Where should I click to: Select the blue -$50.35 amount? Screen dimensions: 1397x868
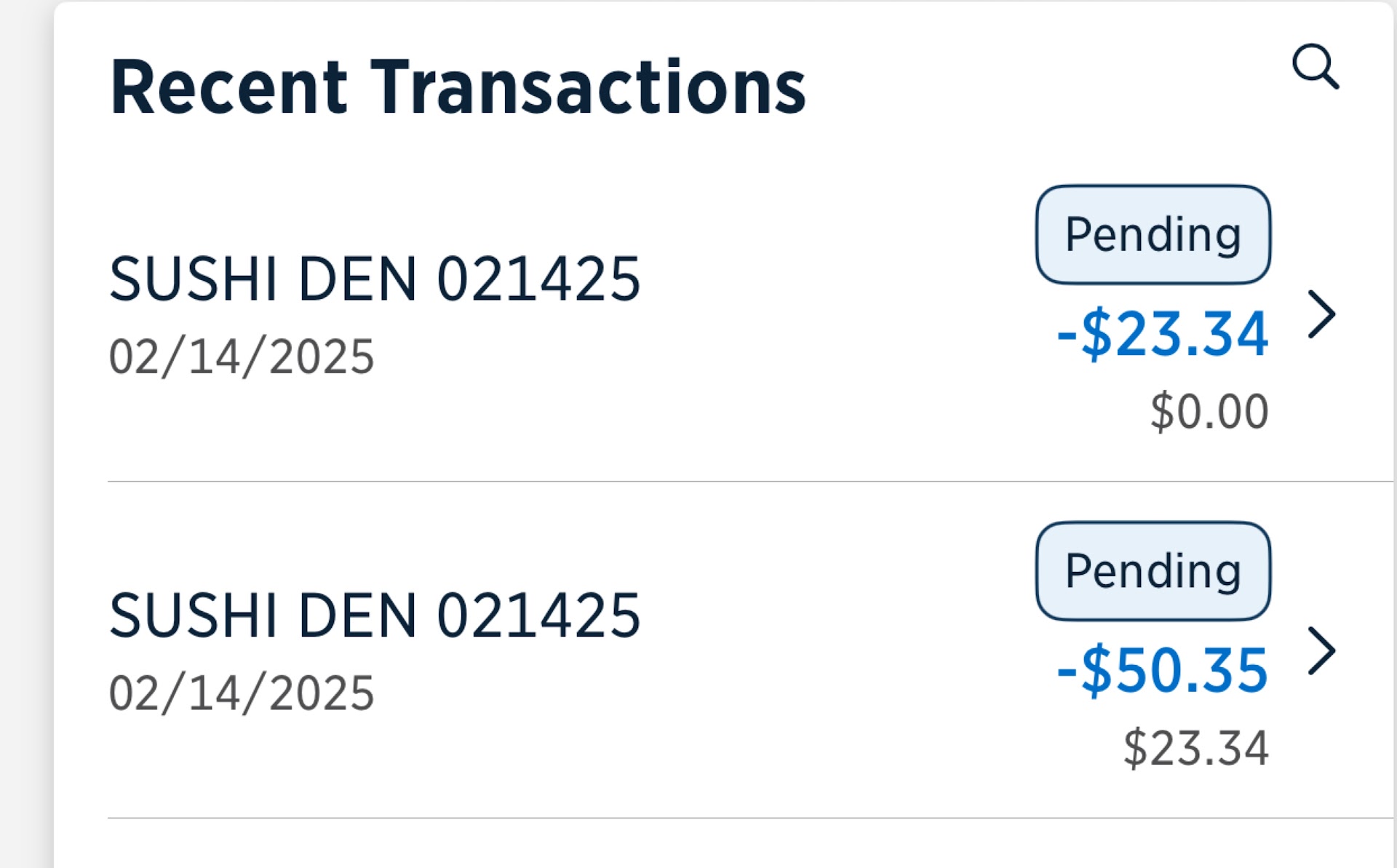[x=1162, y=670]
